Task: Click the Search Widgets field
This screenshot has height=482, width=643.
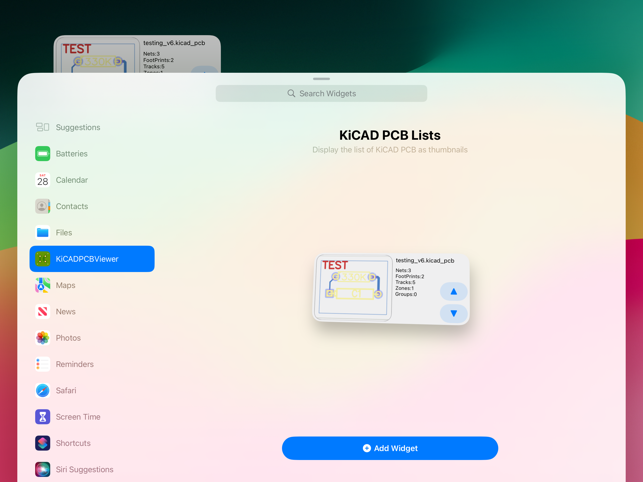Action: tap(321, 94)
